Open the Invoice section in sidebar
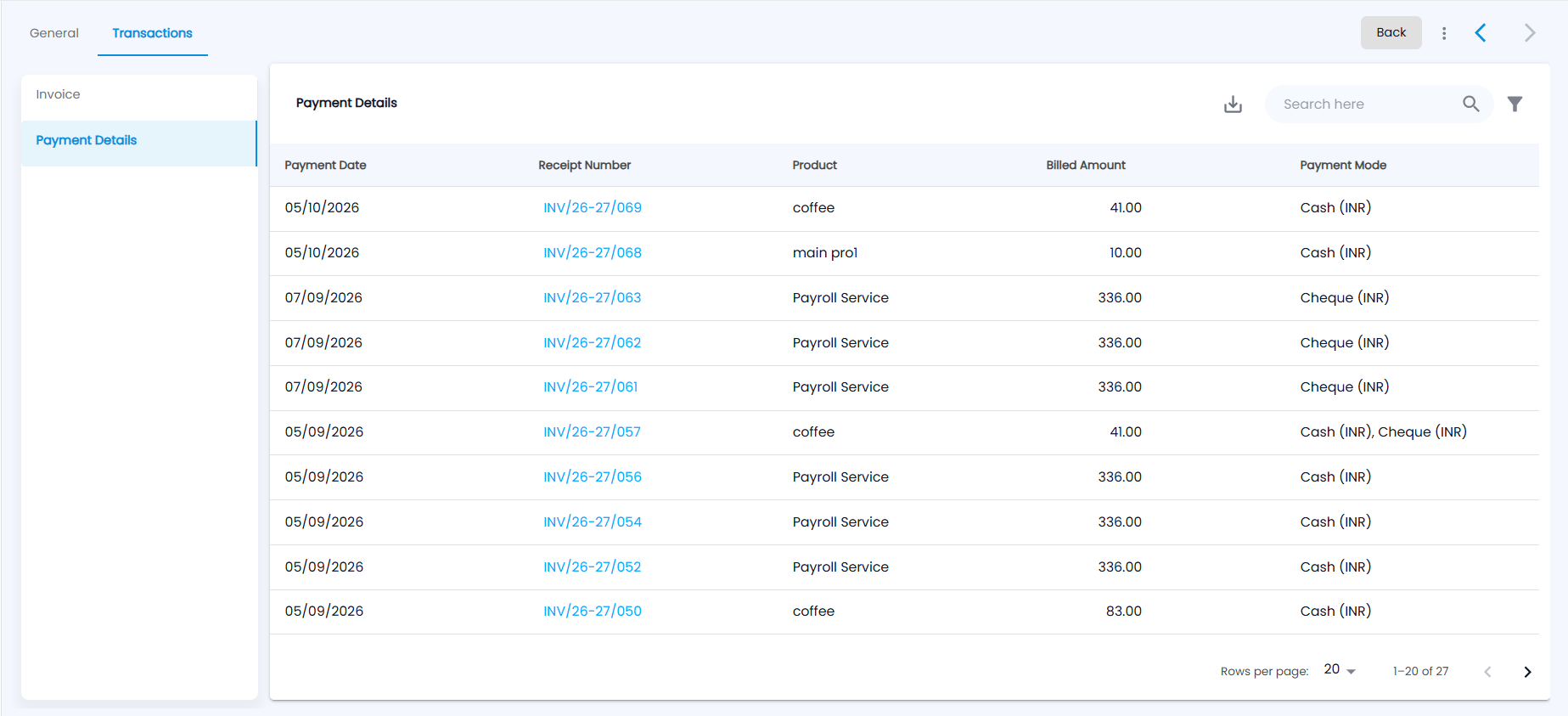The height and width of the screenshot is (716, 1568). click(139, 95)
